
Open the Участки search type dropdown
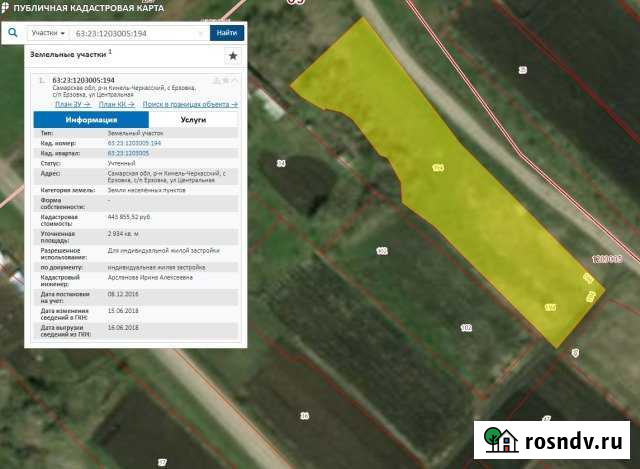pyautogui.click(x=49, y=33)
